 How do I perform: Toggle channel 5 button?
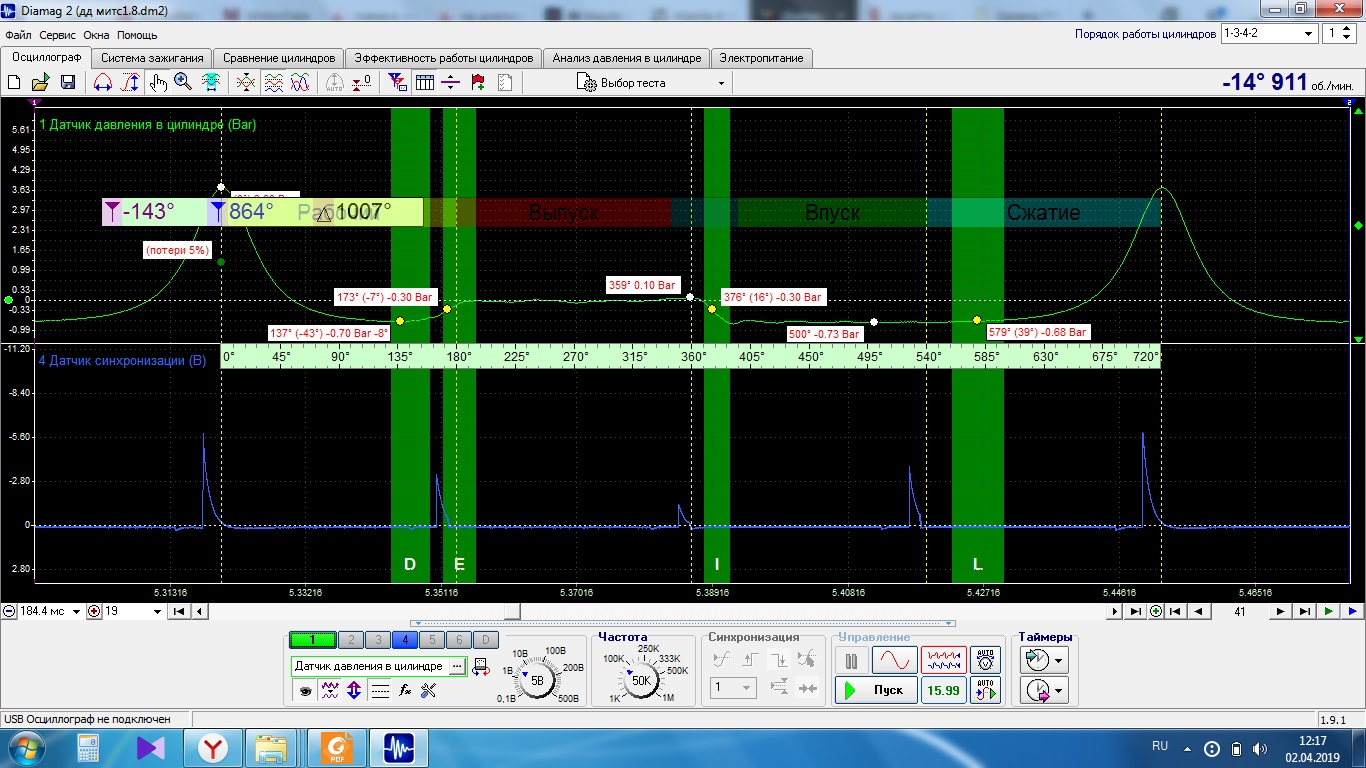click(x=431, y=640)
